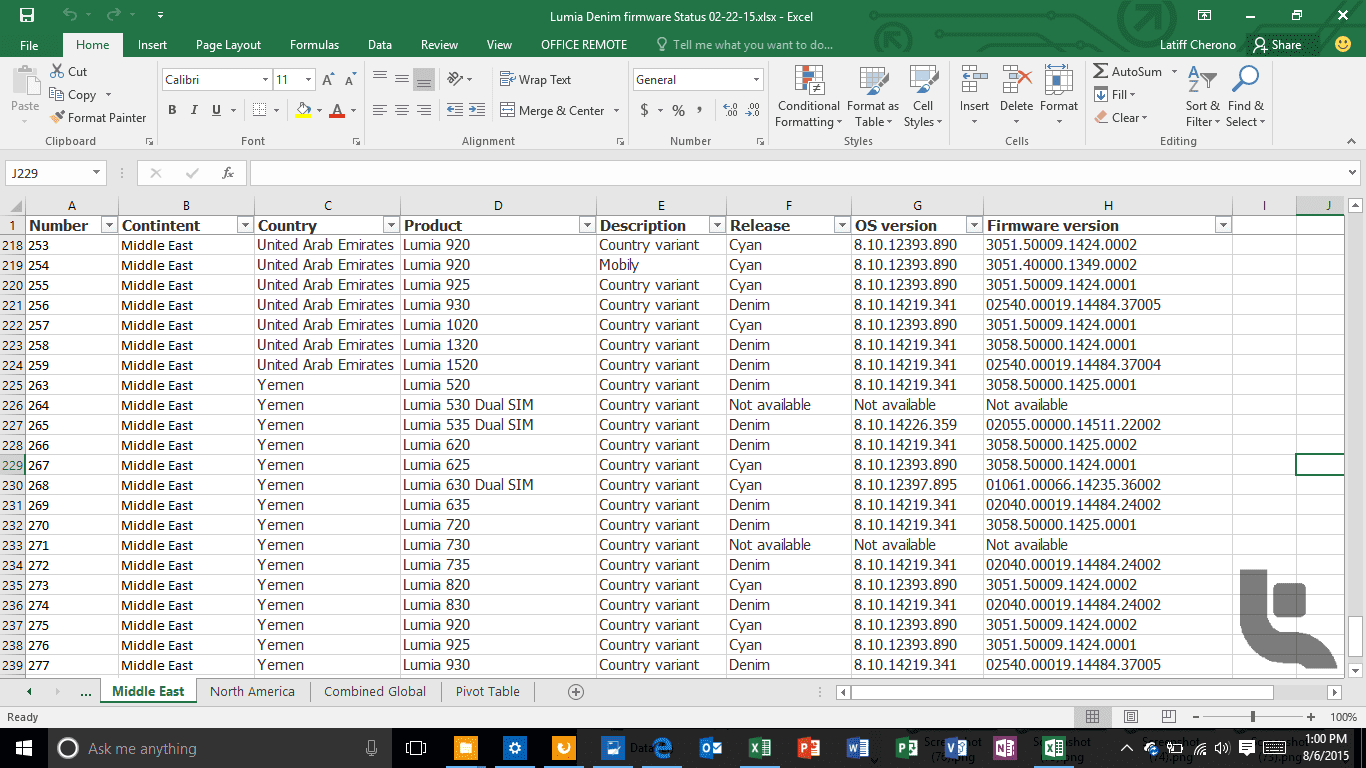The height and width of the screenshot is (768, 1366).
Task: Open Cell Styles gallery
Action: (922, 97)
